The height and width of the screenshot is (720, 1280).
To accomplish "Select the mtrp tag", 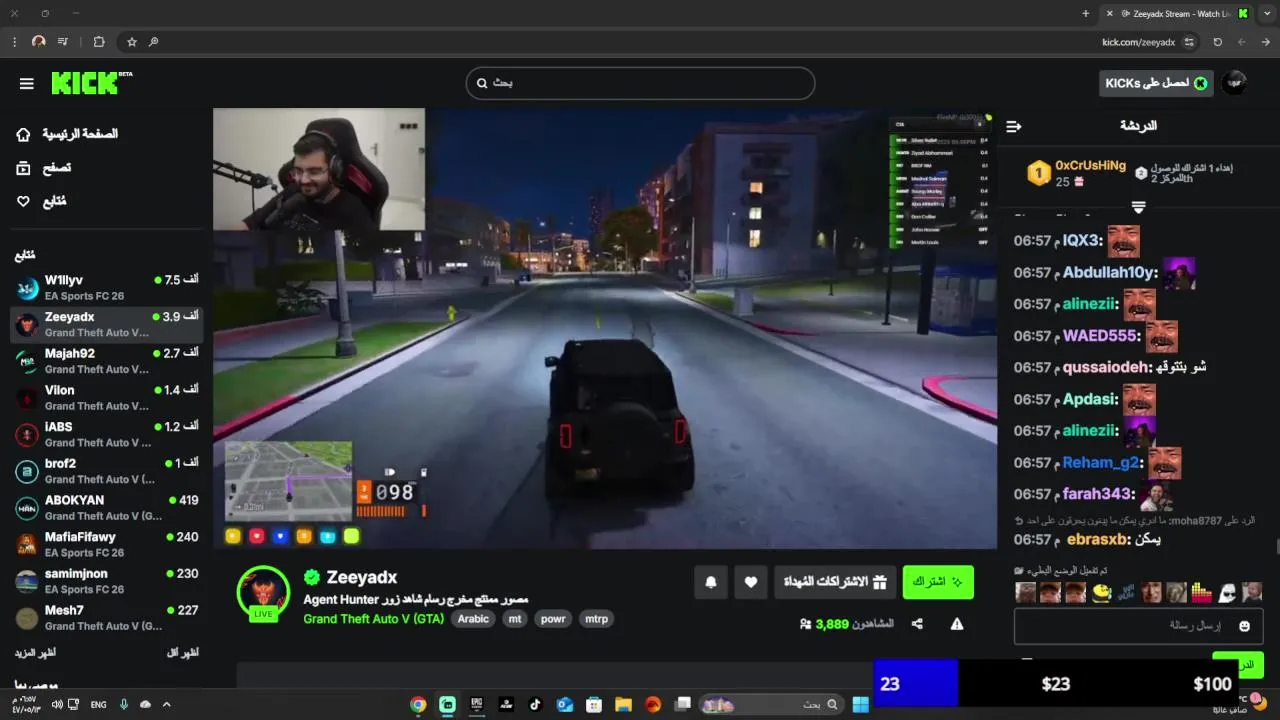I will pos(596,619).
